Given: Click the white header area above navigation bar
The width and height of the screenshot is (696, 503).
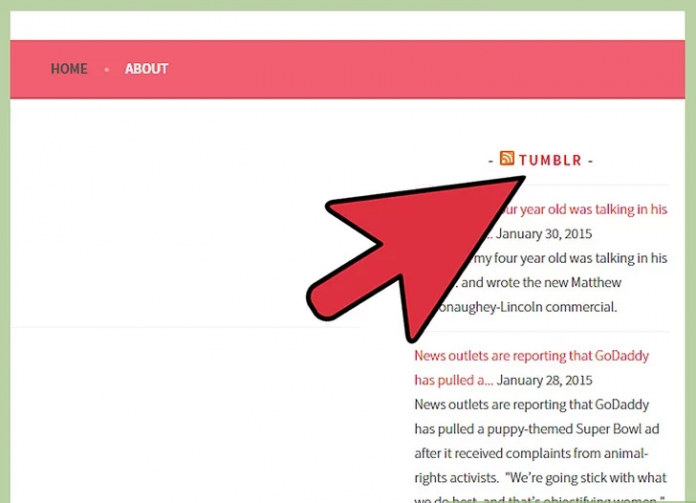Looking at the screenshot, I should [348, 25].
